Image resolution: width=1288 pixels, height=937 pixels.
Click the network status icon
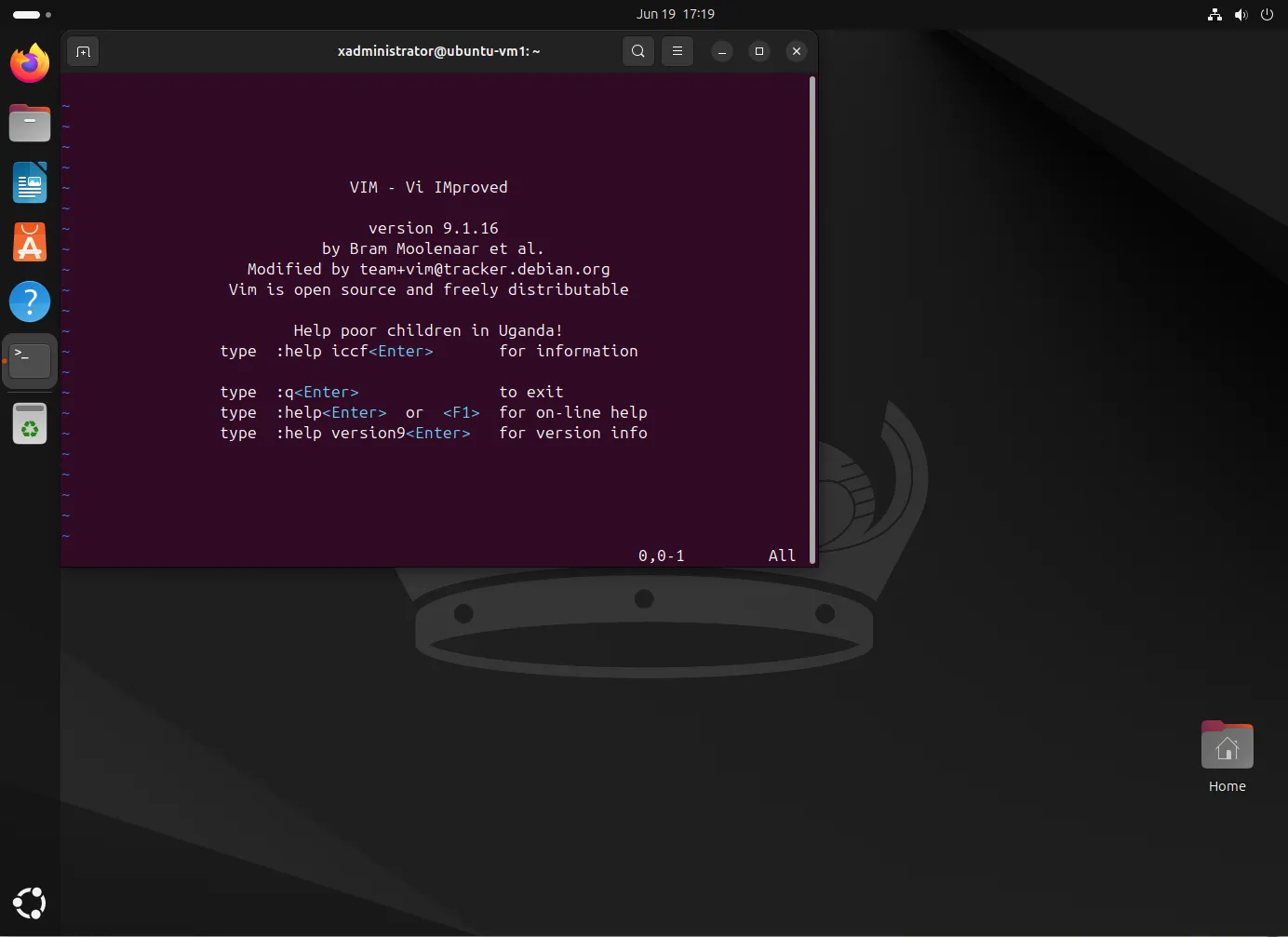click(x=1214, y=14)
